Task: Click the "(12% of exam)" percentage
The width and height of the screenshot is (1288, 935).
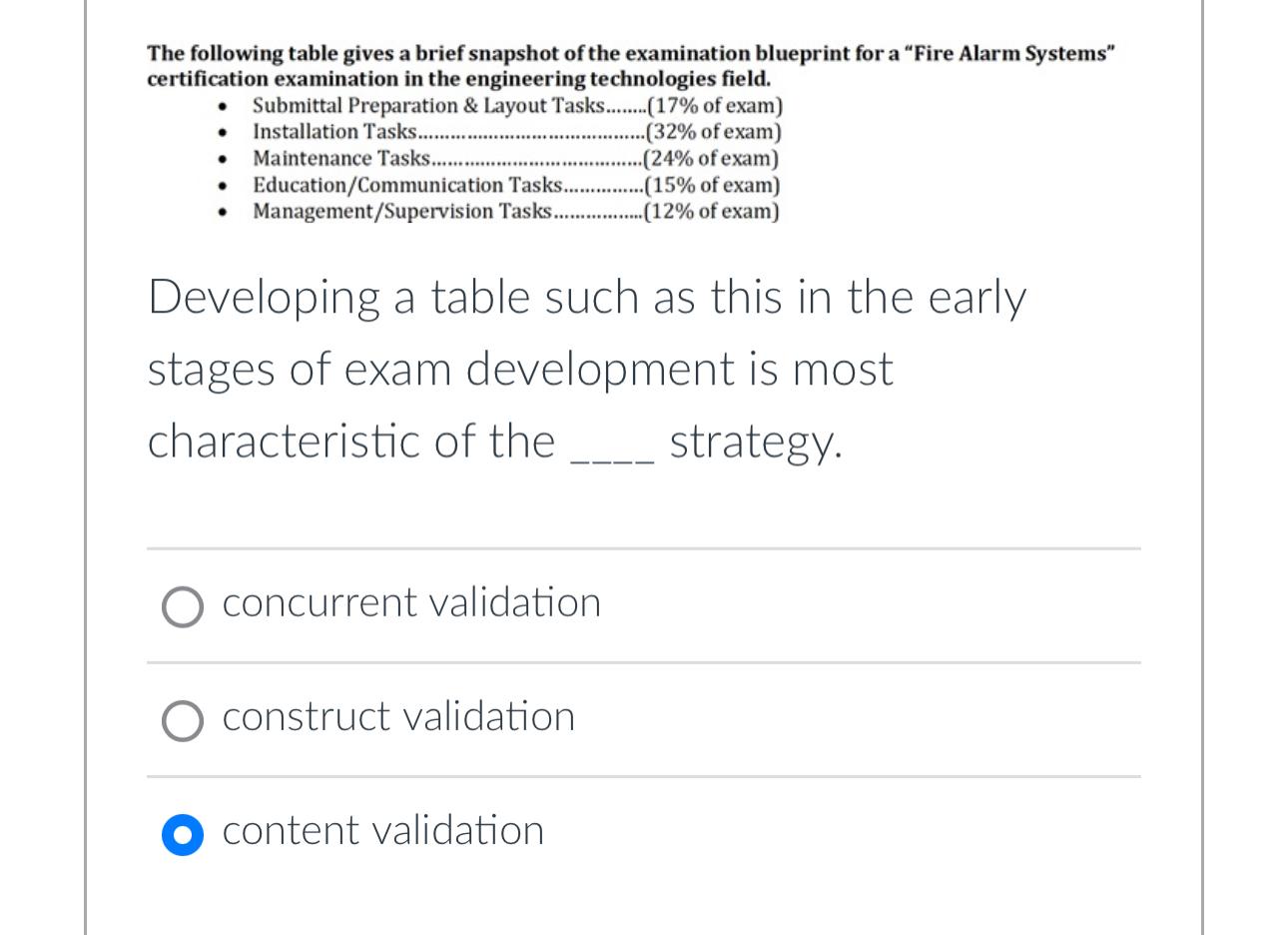Action: pos(712,211)
